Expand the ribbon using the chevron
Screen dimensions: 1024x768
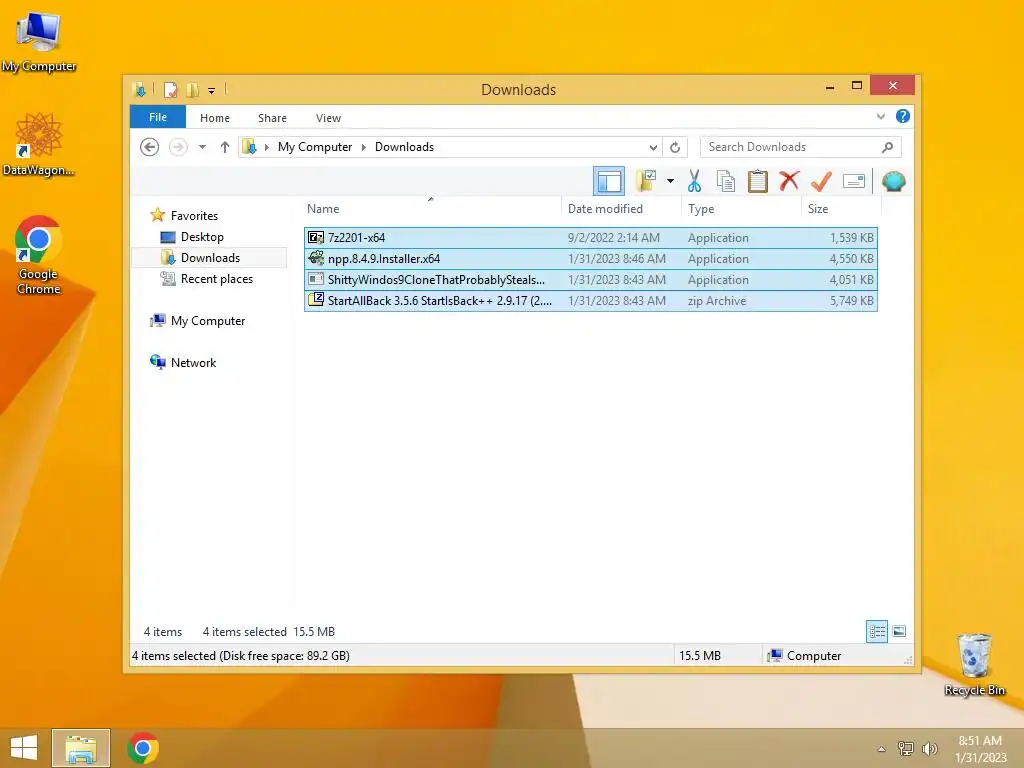[x=880, y=116]
